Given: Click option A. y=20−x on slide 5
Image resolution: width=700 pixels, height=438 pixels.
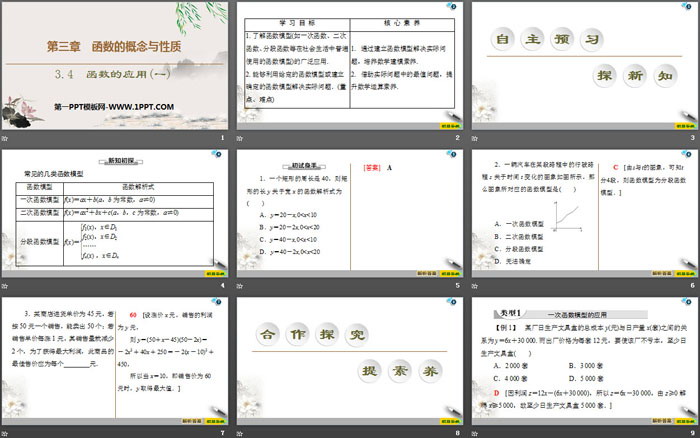Looking at the screenshot, I should (288, 215).
